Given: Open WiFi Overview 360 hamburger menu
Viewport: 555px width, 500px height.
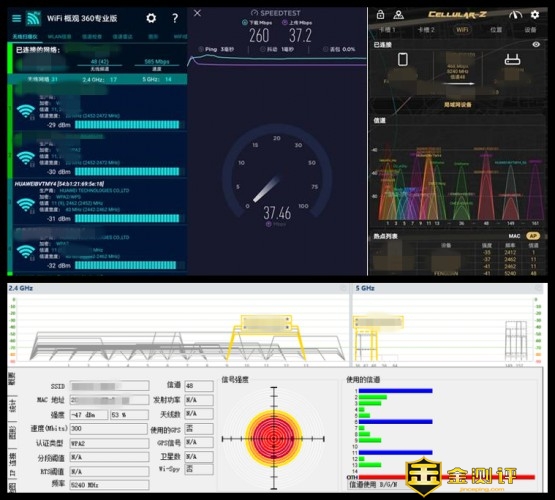Looking at the screenshot, I should point(16,18).
